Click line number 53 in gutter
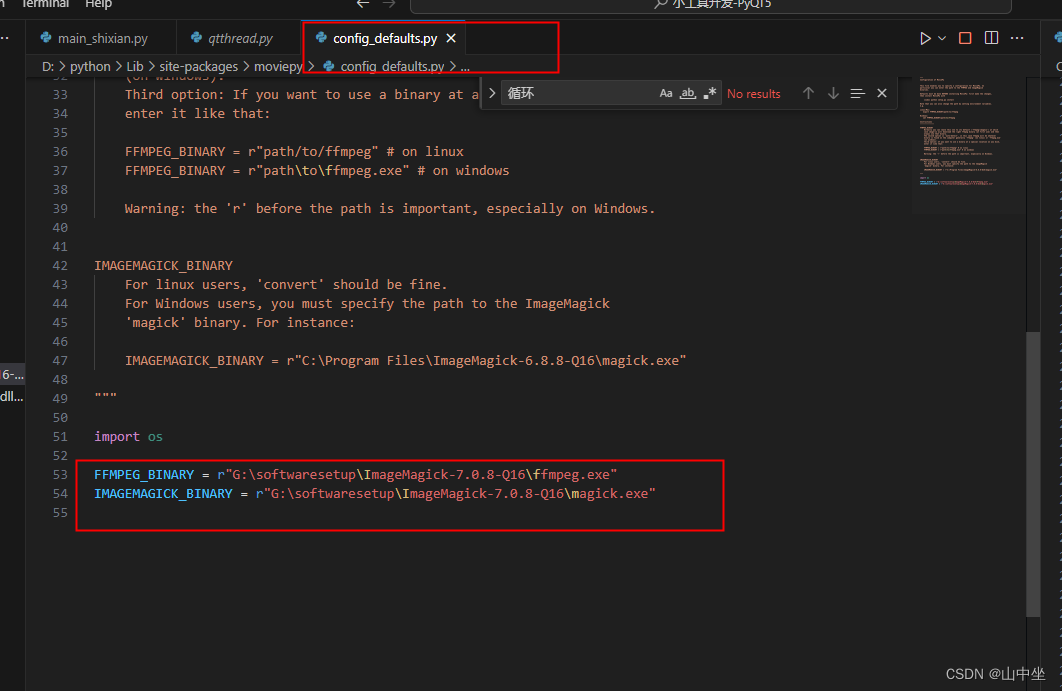Viewport: 1062px width, 691px height. pyautogui.click(x=60, y=475)
